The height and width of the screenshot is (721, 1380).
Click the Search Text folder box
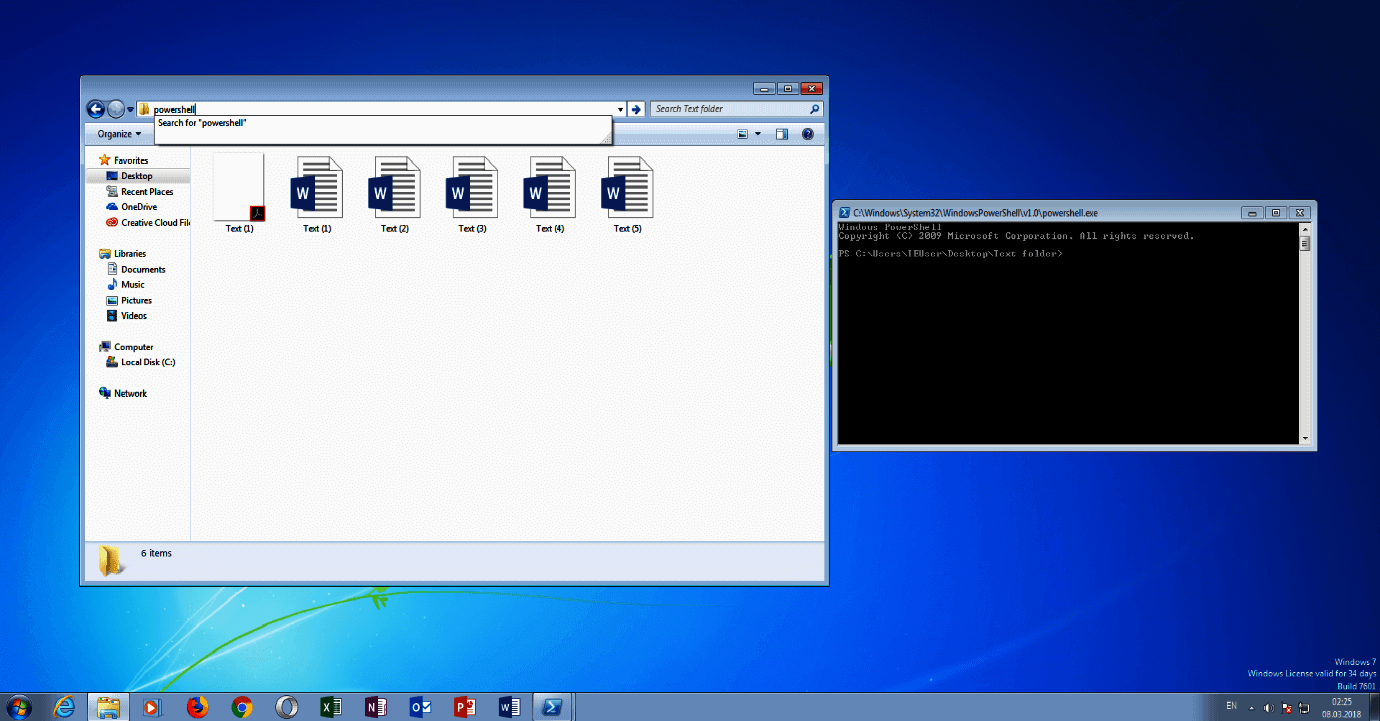point(728,108)
